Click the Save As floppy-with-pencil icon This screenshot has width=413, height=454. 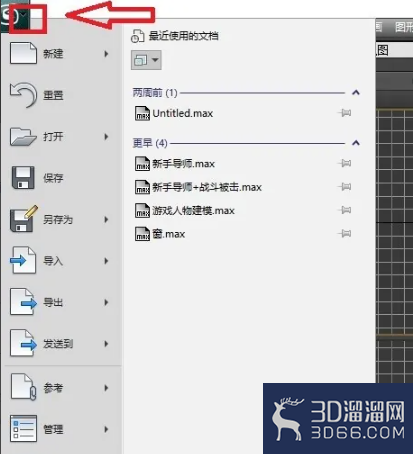coord(24,219)
